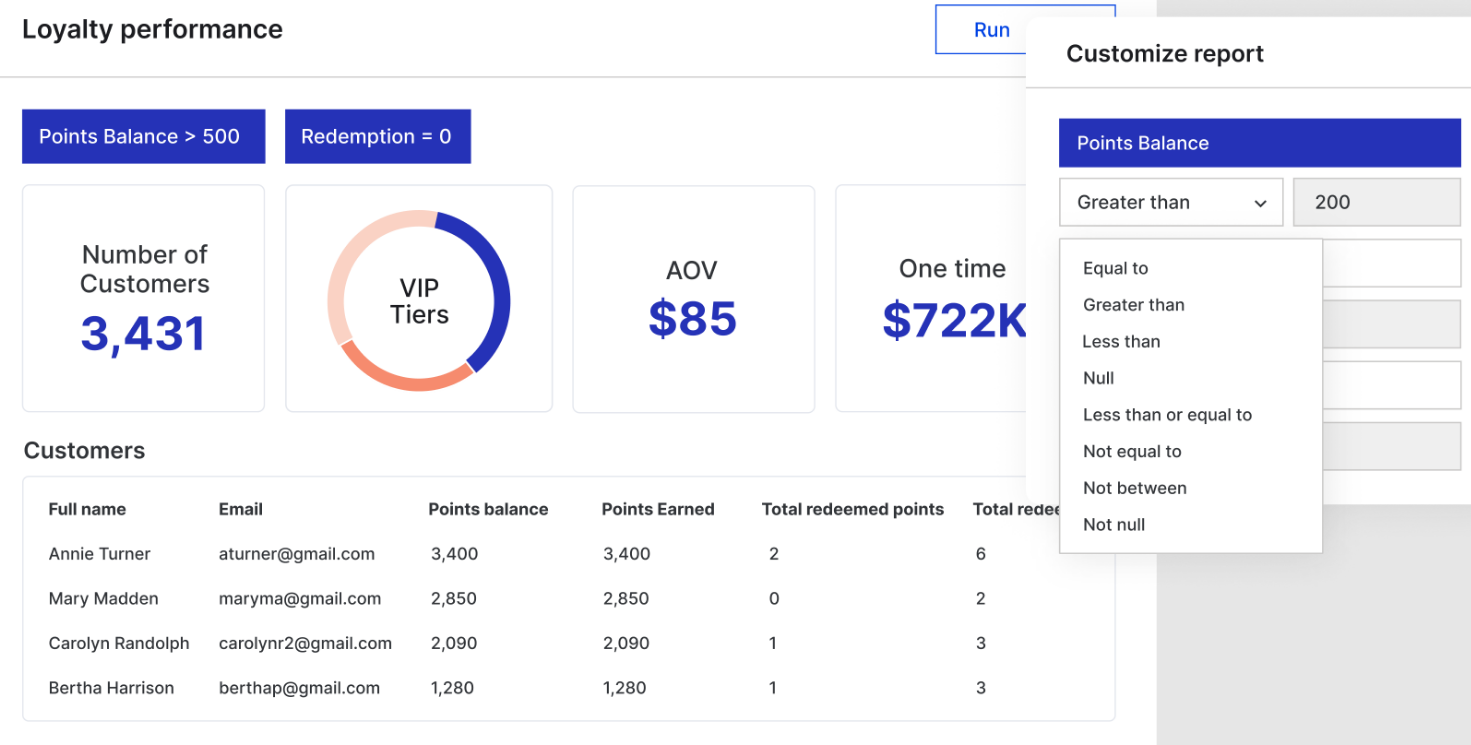
Task: Select 'Not equal to' from the list
Action: point(1132,451)
